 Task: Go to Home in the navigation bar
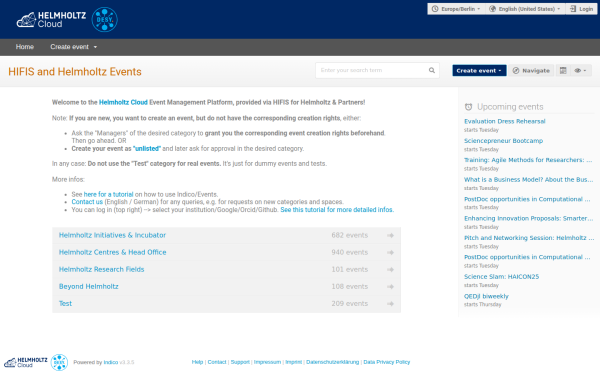pos(25,47)
